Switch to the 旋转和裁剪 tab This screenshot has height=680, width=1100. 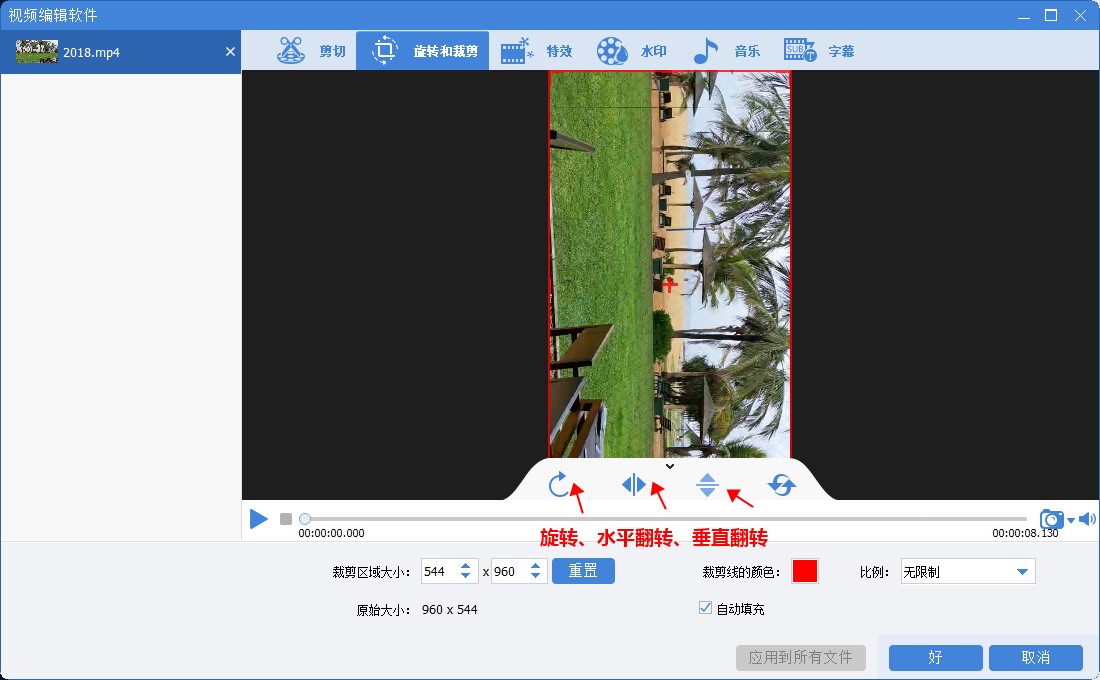click(x=423, y=51)
